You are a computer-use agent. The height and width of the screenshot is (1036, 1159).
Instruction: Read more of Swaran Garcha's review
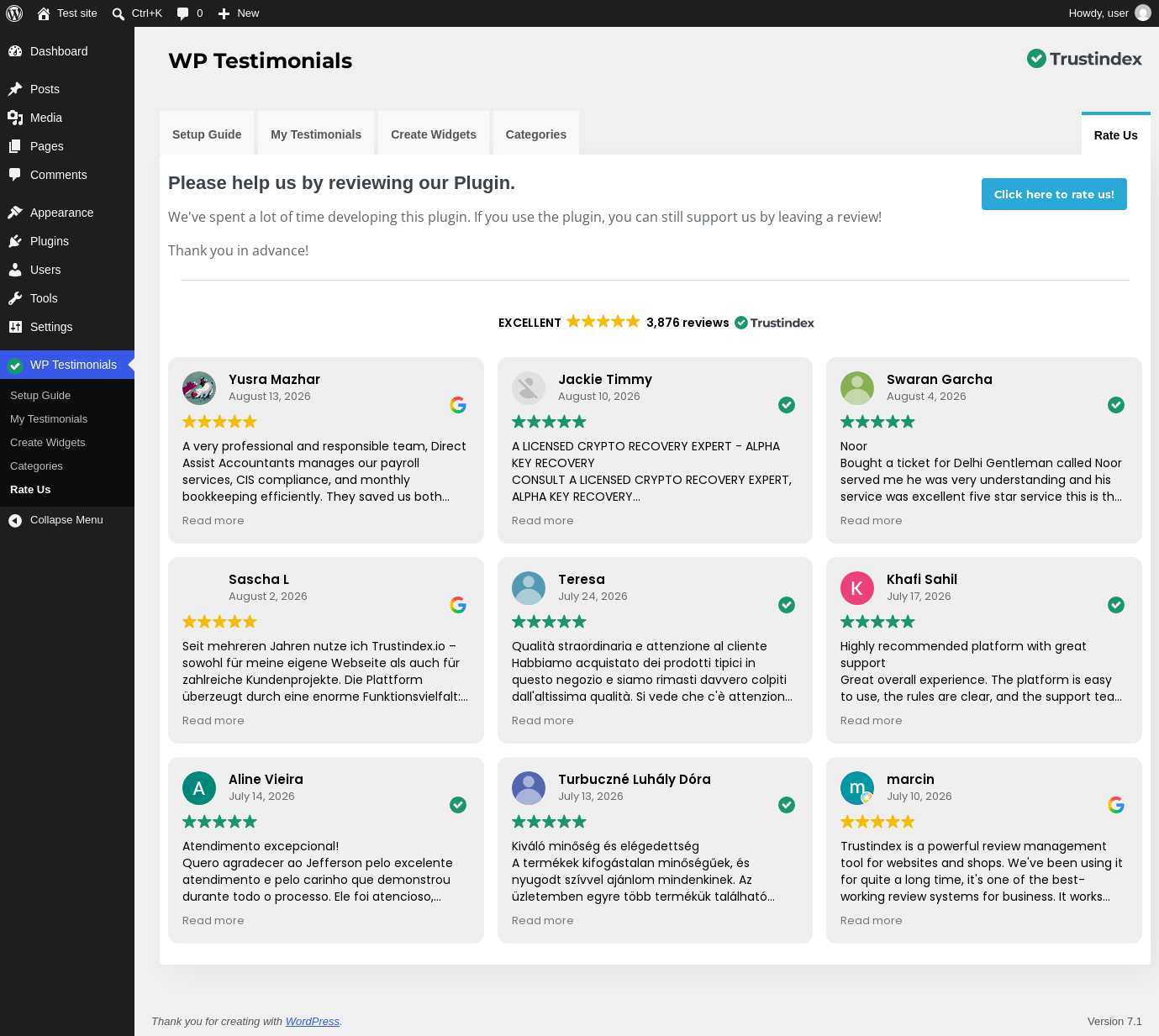pos(872,521)
